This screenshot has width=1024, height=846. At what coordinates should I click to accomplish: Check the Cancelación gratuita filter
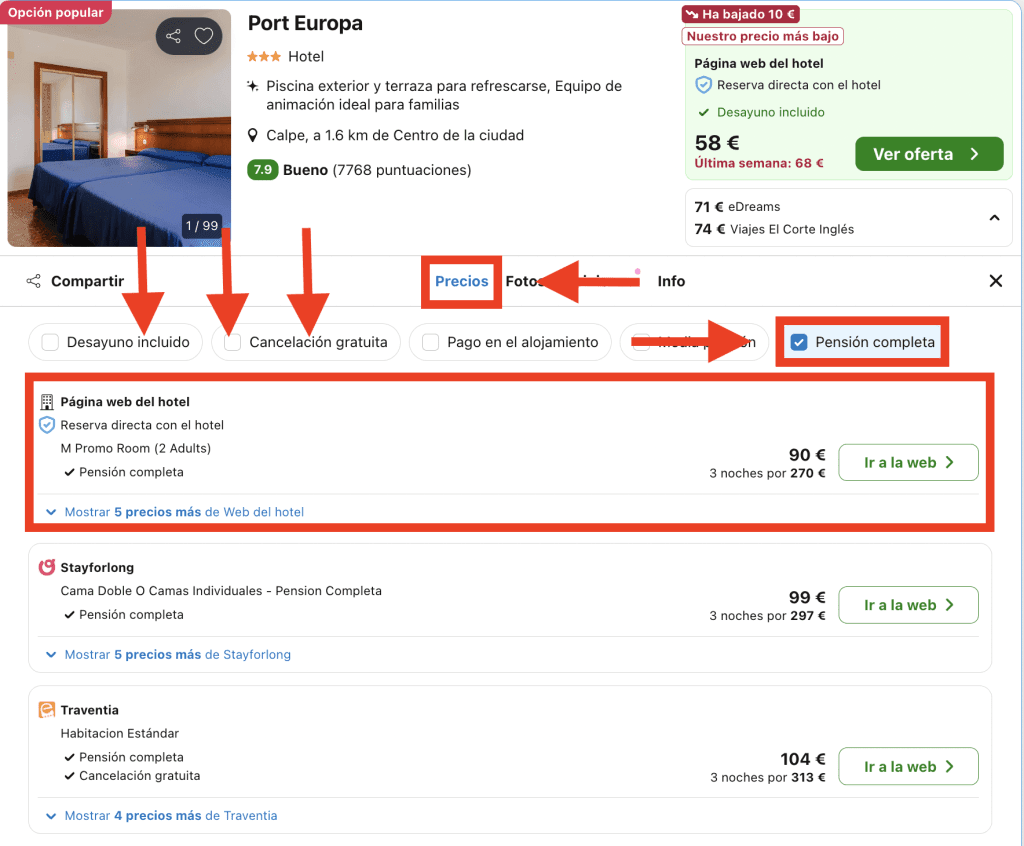pyautogui.click(x=233, y=343)
